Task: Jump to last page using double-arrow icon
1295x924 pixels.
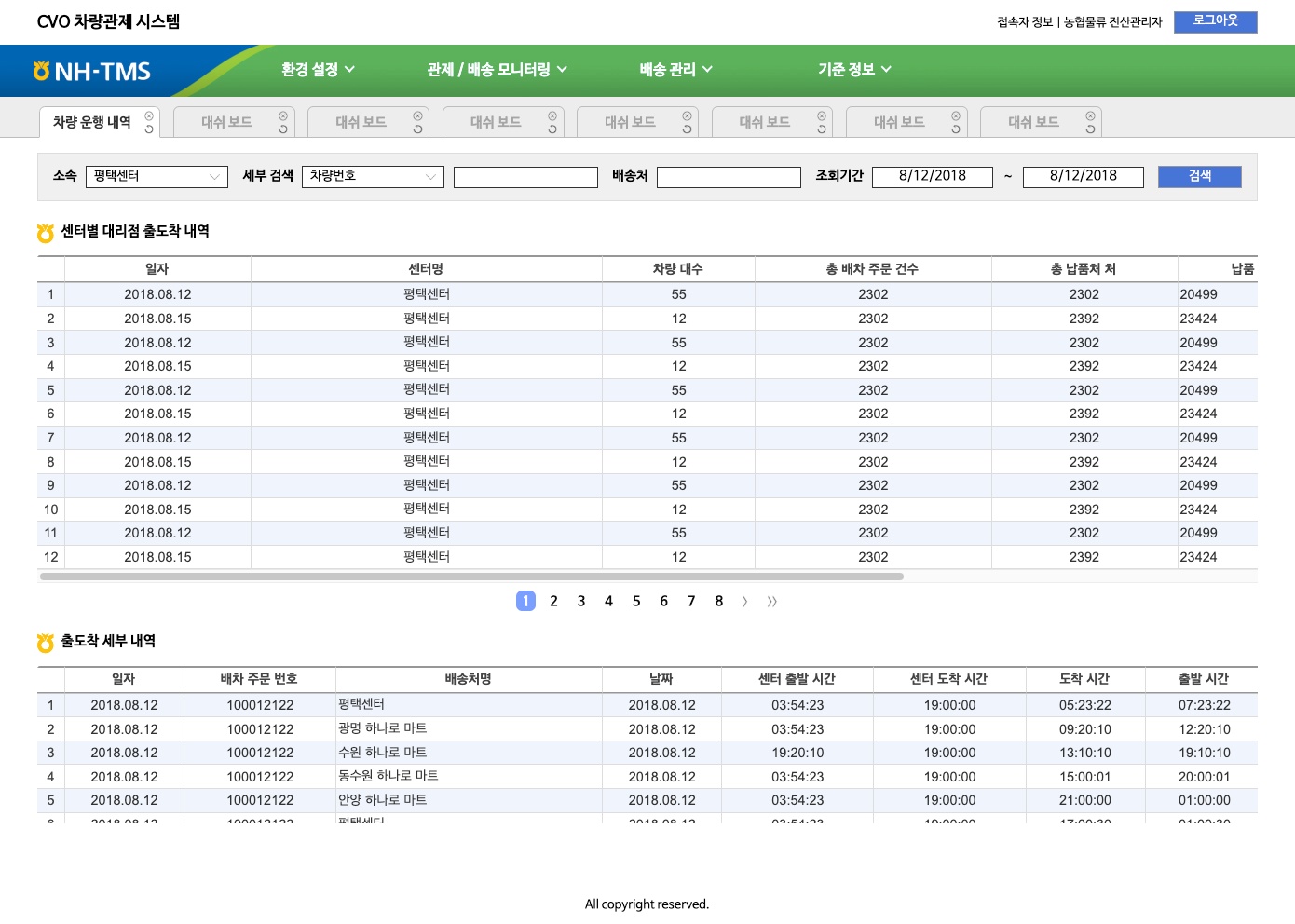Action: click(x=772, y=601)
